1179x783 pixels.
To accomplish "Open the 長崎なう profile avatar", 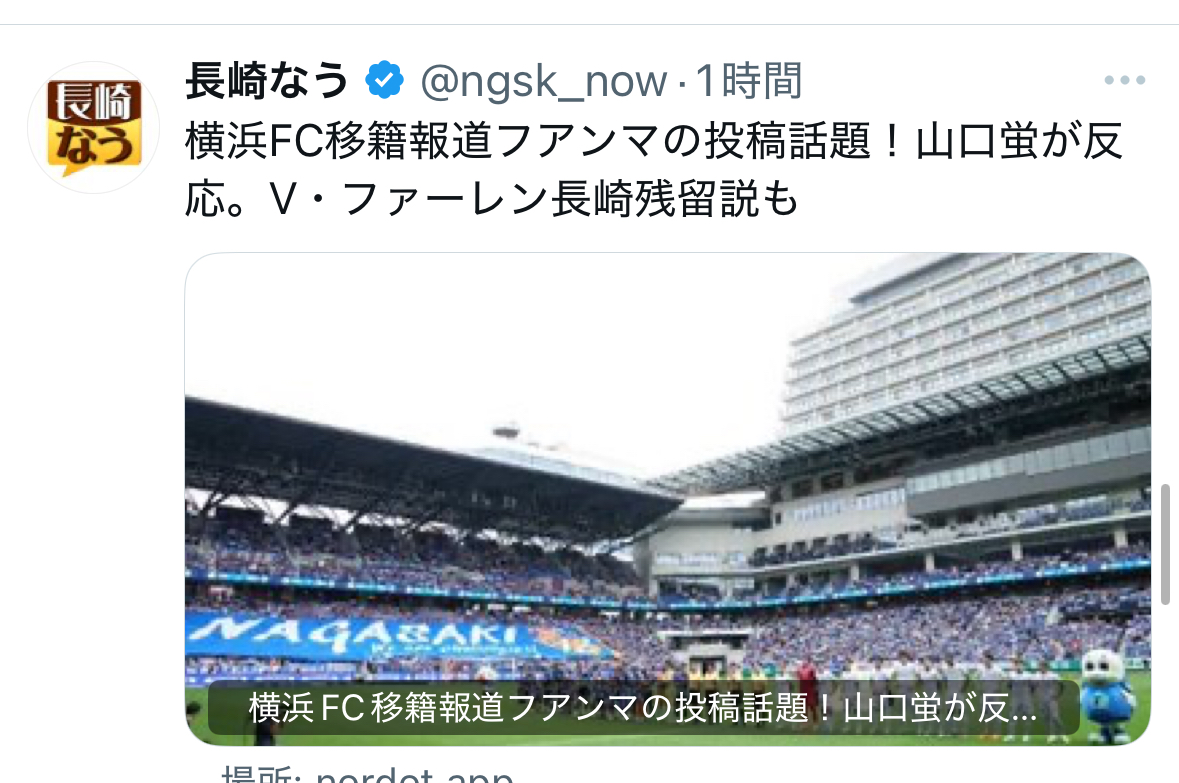I will tap(93, 127).
